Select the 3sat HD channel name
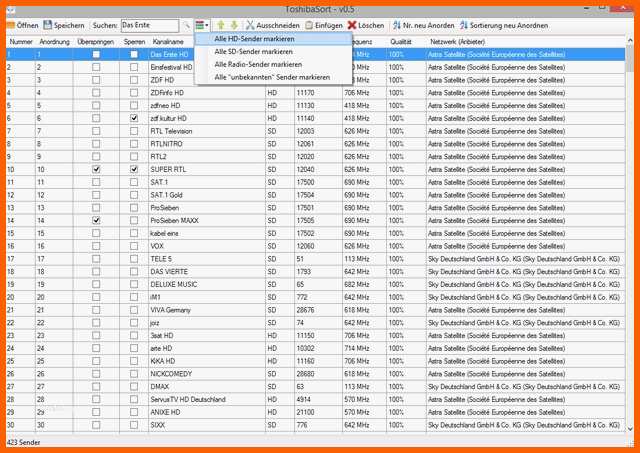The image size is (640, 453). (162, 335)
